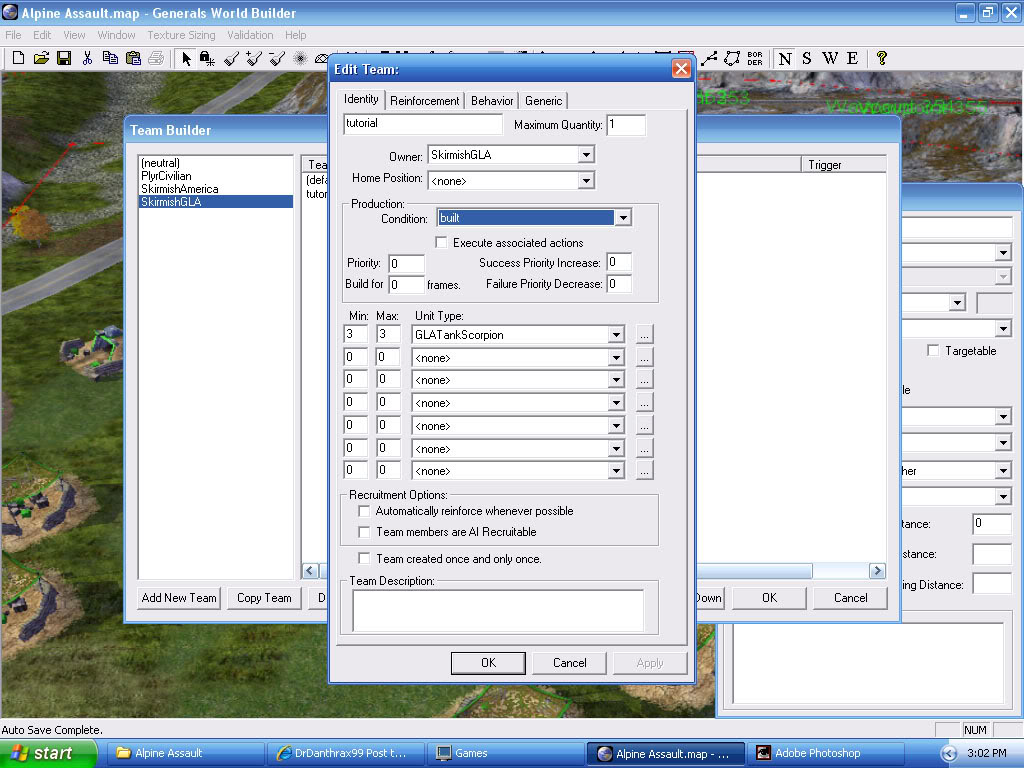This screenshot has height=768, width=1024.
Task: Click the Success Priority Increase field
Action: pyautogui.click(x=618, y=263)
